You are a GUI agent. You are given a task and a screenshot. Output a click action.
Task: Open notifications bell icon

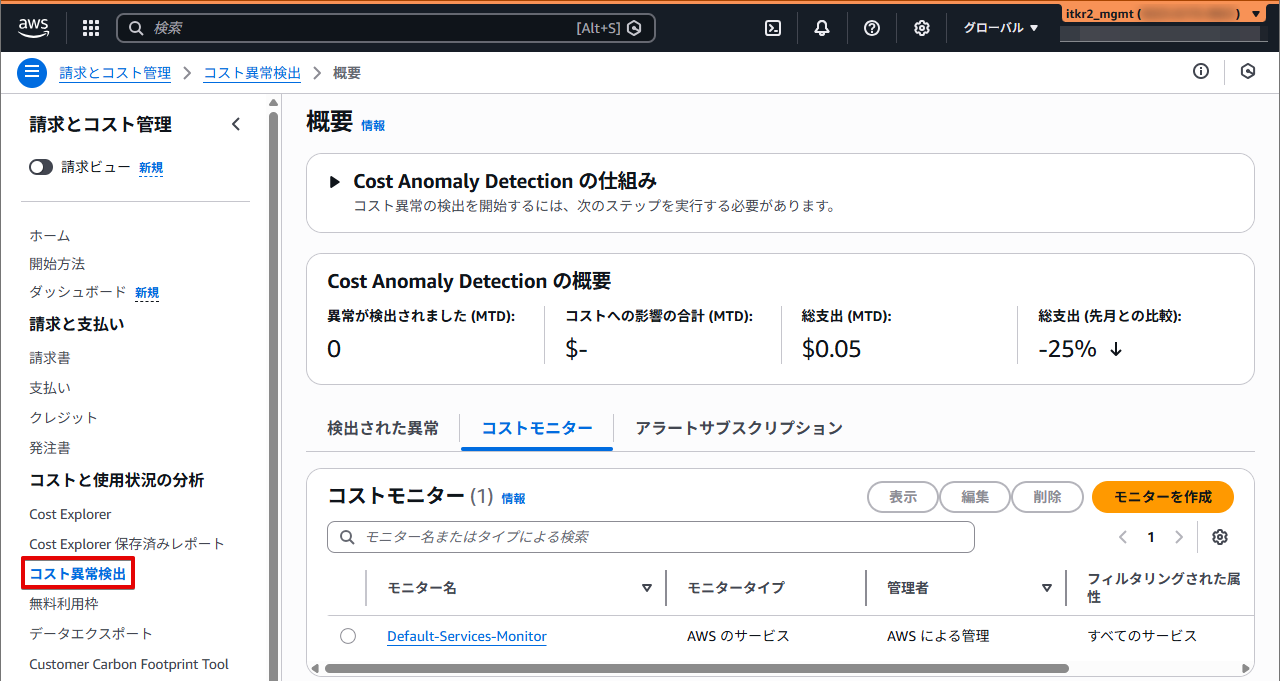point(822,28)
